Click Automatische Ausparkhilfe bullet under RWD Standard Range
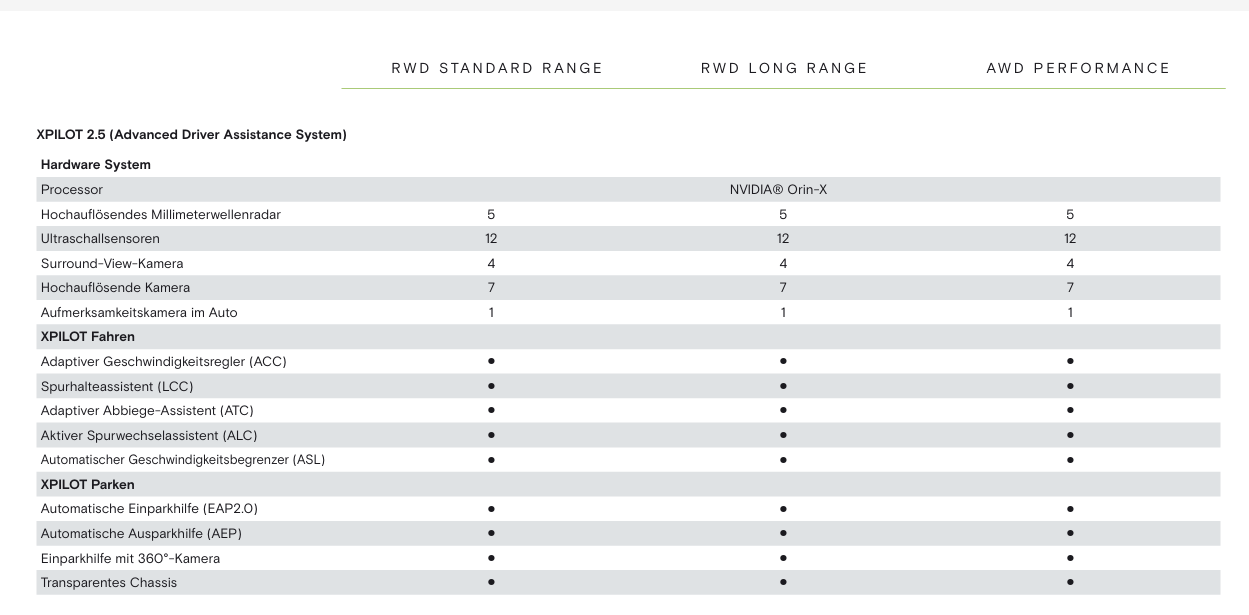This screenshot has height=615, width=1249. pyautogui.click(x=491, y=533)
